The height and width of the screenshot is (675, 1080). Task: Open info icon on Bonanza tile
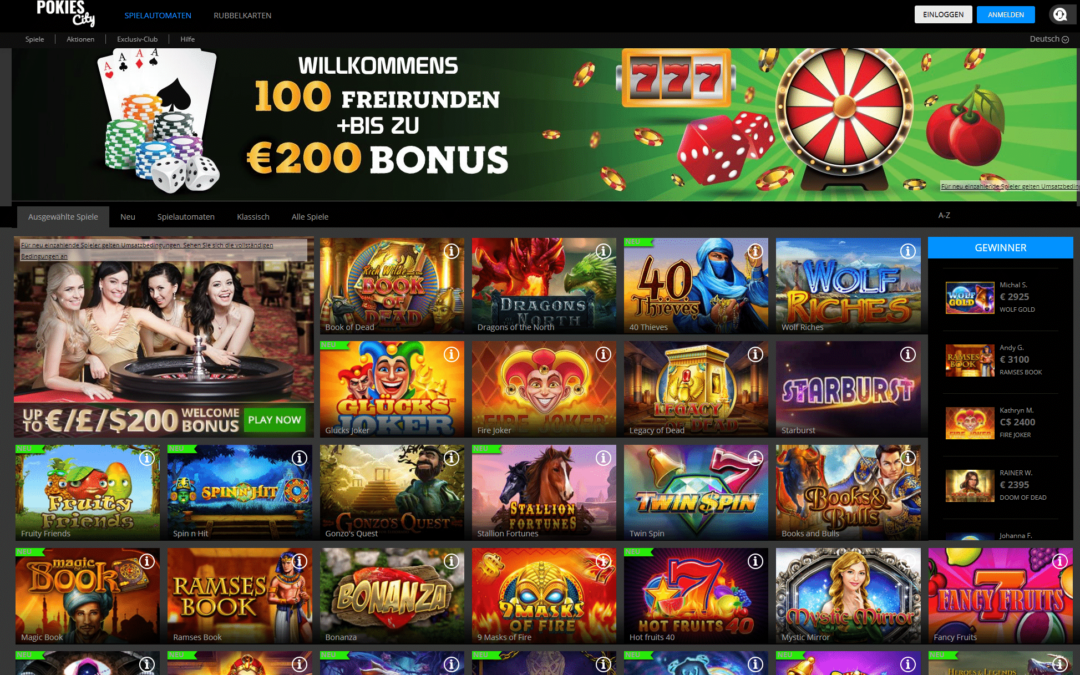coord(451,561)
